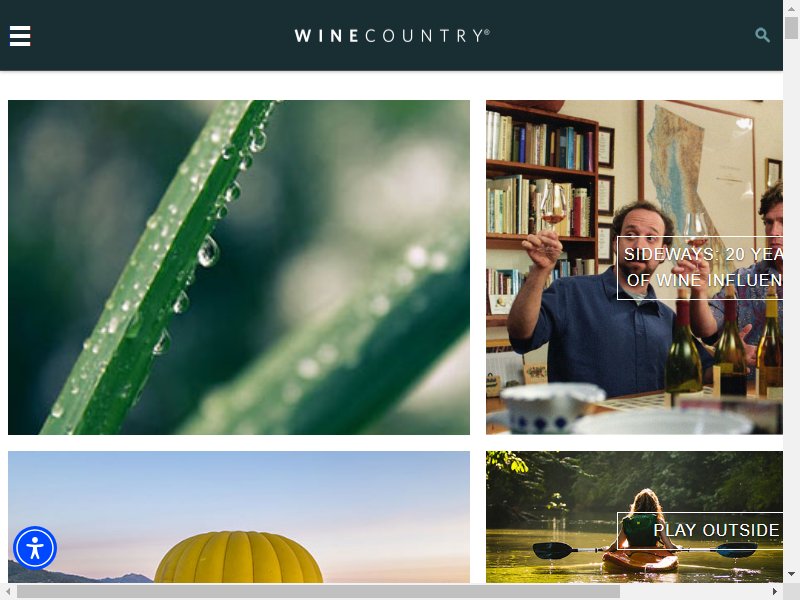
Task: Click horizontal scrollbar track right of thumb
Action: click(694, 591)
